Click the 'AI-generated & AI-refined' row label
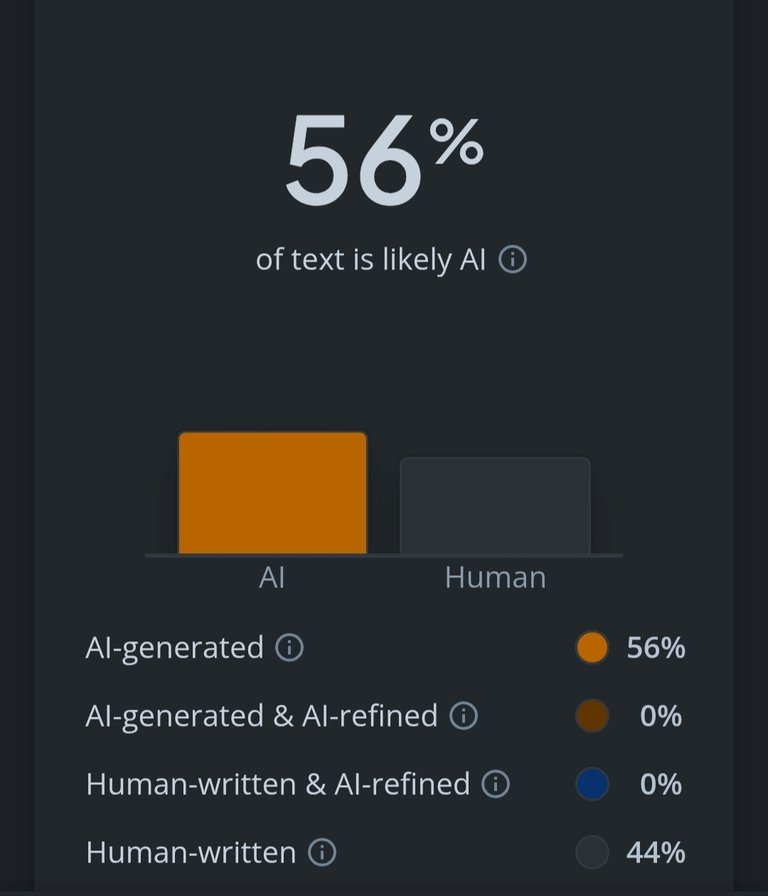 coord(262,716)
